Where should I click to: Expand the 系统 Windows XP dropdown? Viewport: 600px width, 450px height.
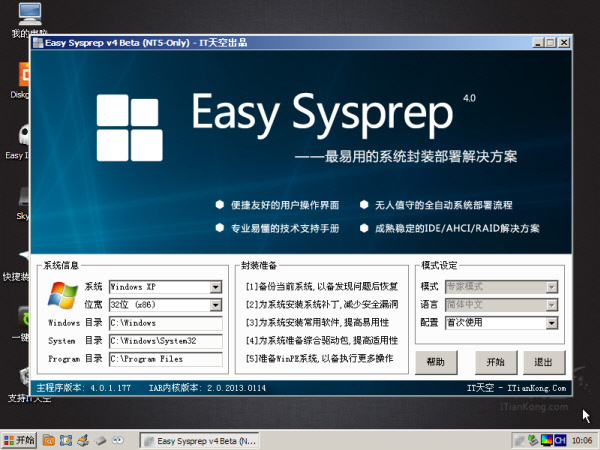tap(216, 287)
